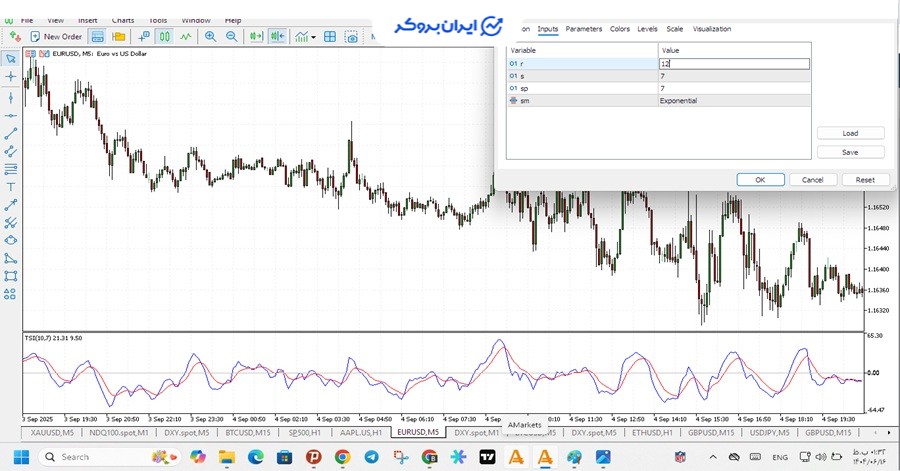Switch to the Scale tab
Image resolution: width=900 pixels, height=471 pixels.
point(675,29)
